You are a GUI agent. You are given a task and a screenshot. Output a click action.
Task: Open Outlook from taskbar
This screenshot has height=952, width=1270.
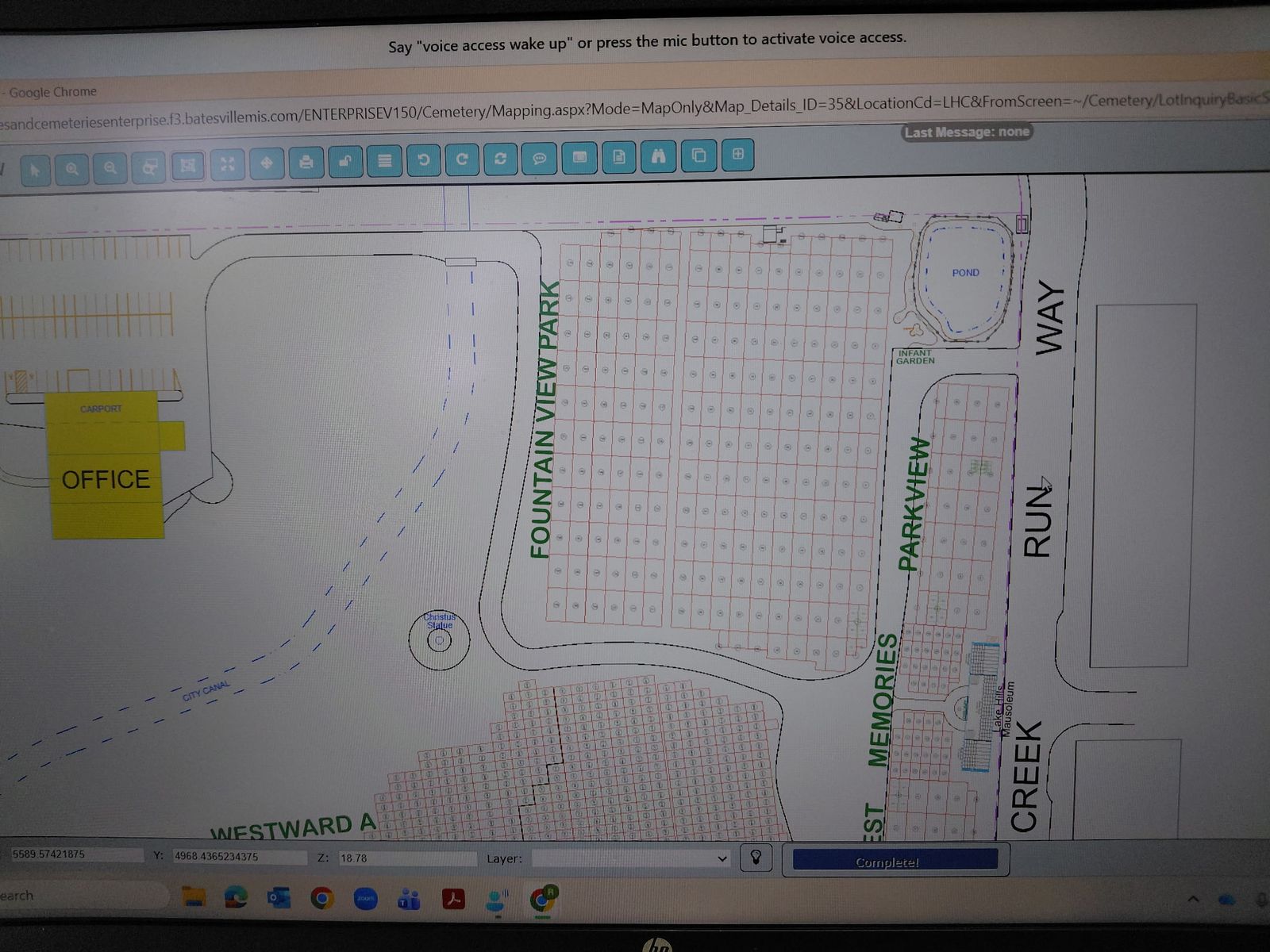coord(279,898)
